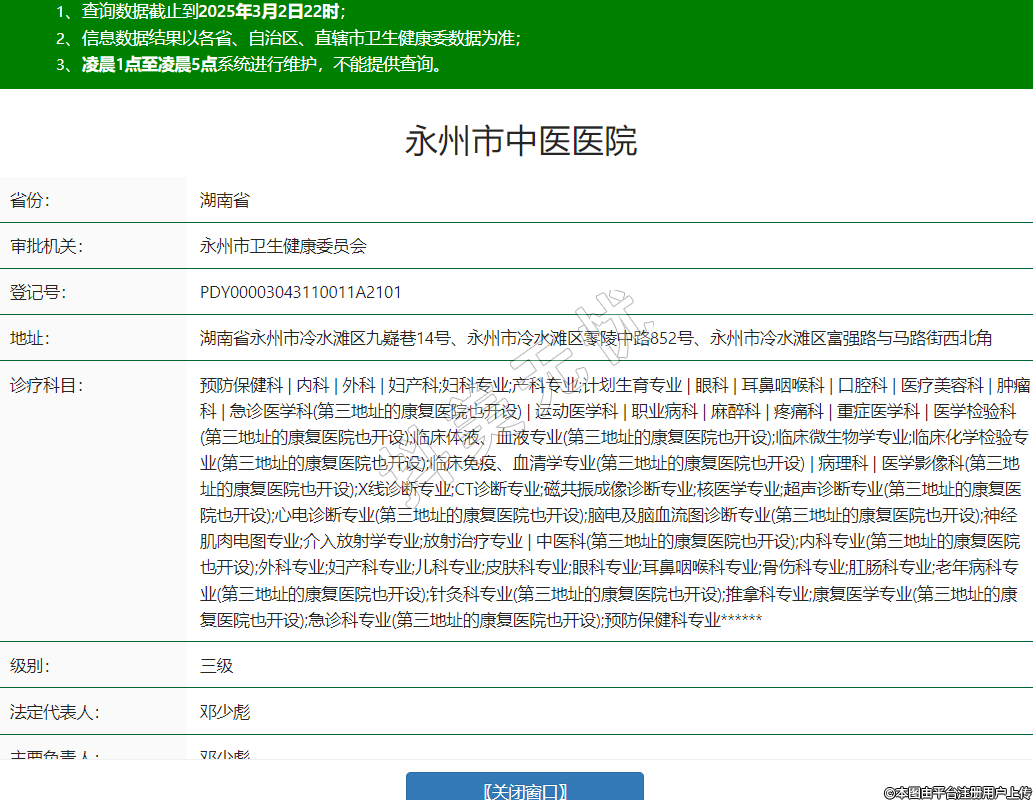Select the level value 三级
1033x800 pixels.
tap(216, 665)
